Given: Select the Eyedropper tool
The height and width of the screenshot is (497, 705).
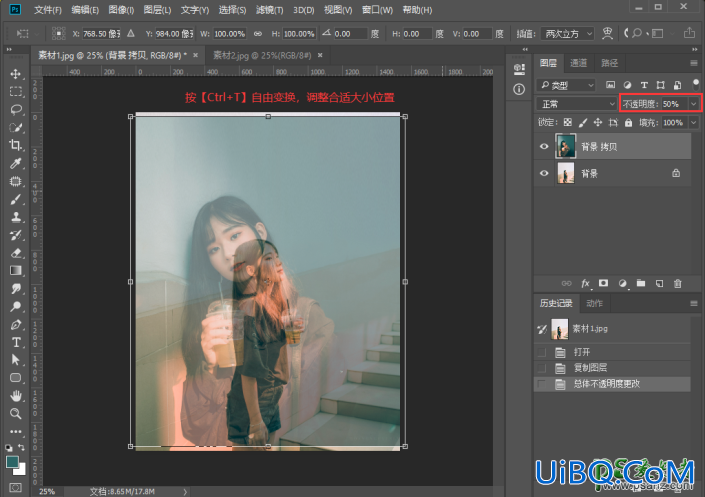Looking at the screenshot, I should (16, 163).
